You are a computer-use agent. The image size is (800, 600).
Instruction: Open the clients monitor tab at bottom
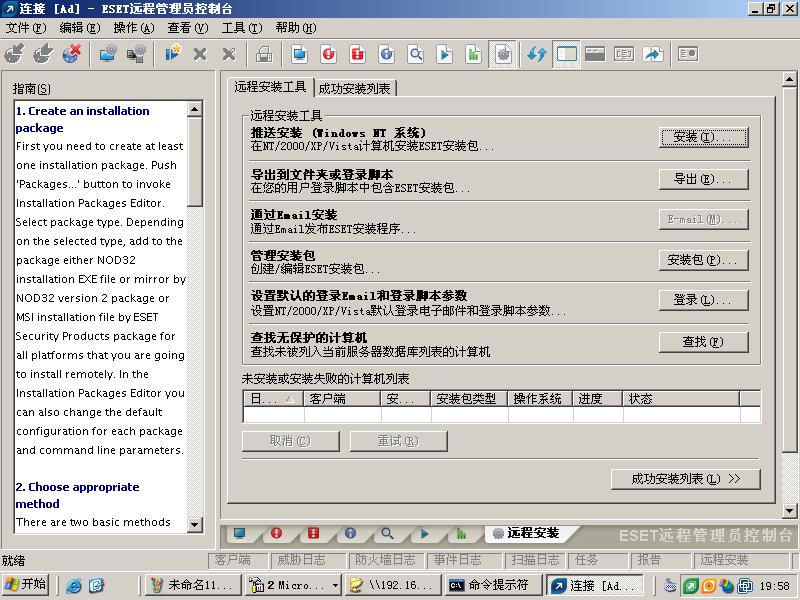click(x=239, y=533)
